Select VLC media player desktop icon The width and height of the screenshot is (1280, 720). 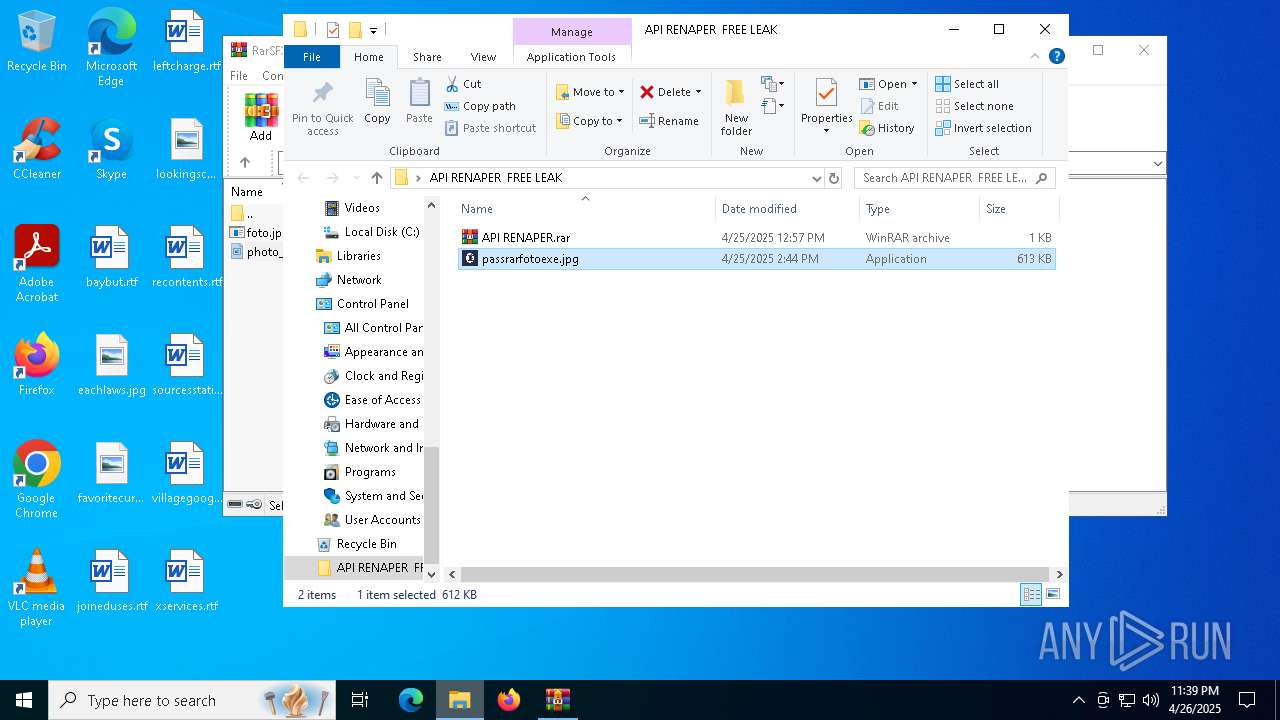pyautogui.click(x=36, y=588)
